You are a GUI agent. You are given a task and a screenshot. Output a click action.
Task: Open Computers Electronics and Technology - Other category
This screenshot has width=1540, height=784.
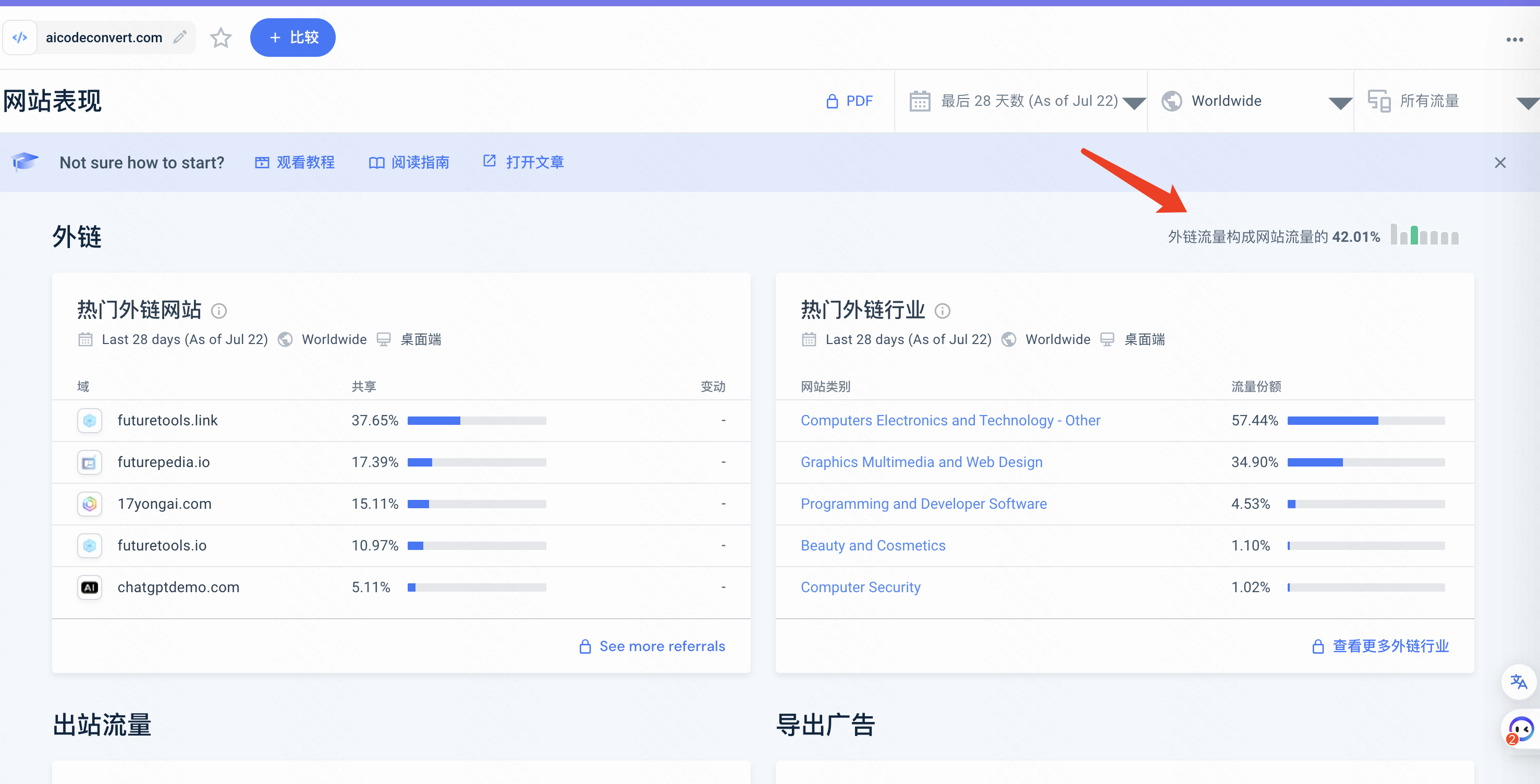coord(950,421)
